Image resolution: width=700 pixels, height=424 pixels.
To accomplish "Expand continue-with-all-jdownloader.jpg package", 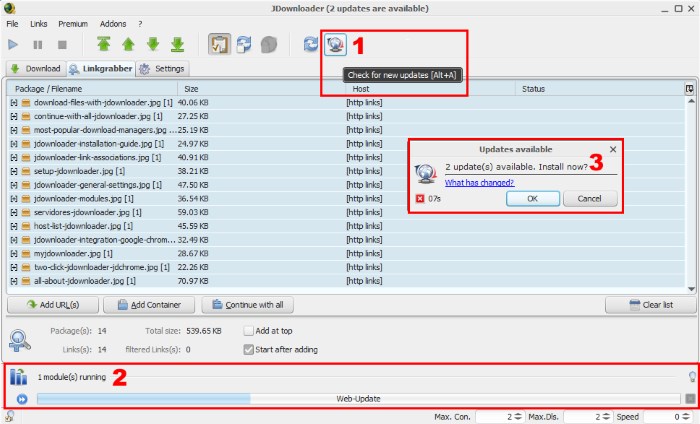I will [x=14, y=116].
